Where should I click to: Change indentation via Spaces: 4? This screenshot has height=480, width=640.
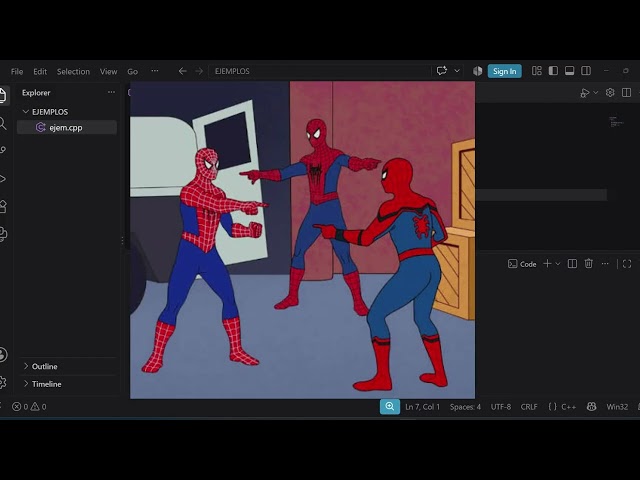[465, 407]
